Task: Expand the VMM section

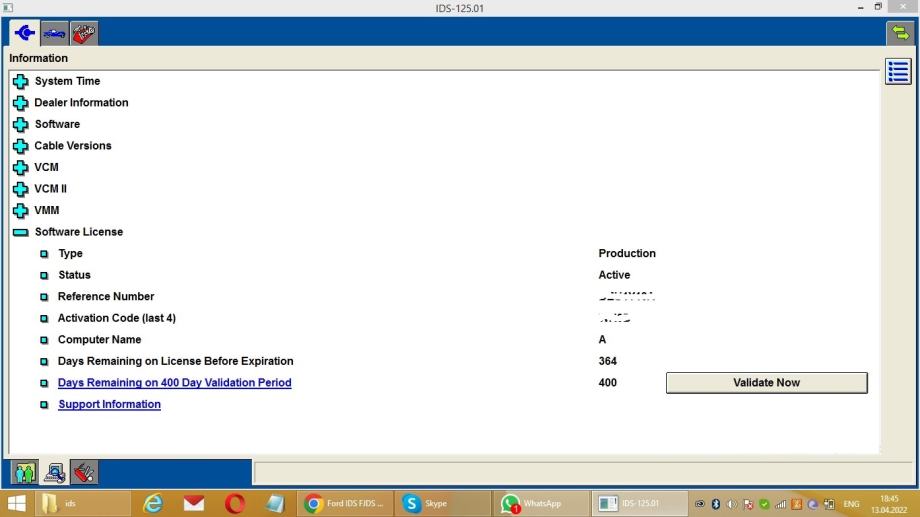Action: coord(21,210)
